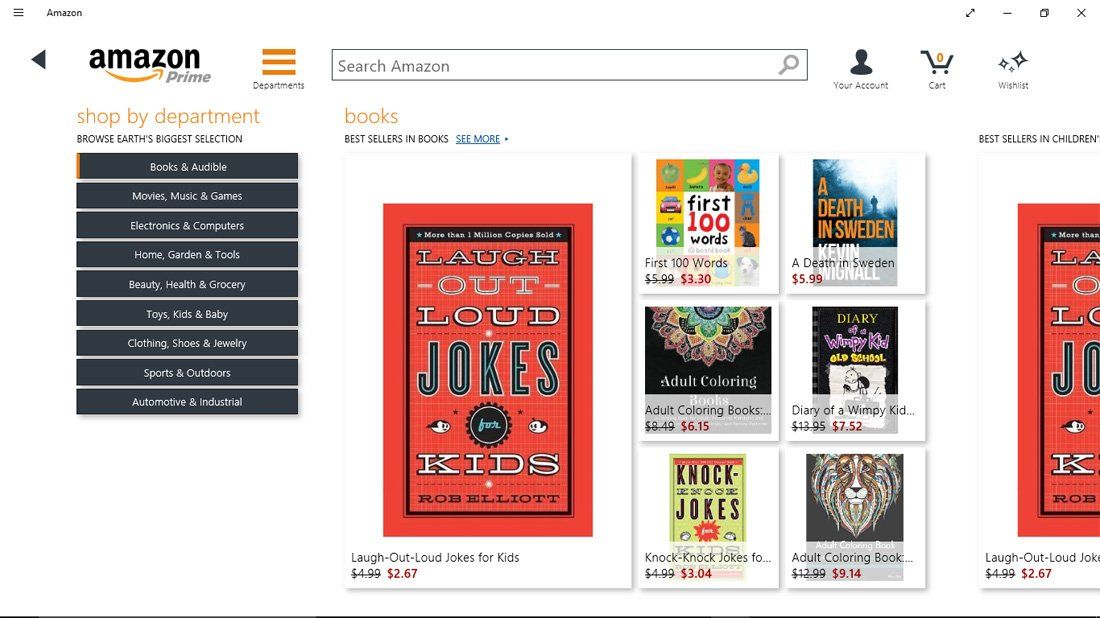Select Movies, Music & Games department
The image size is (1100, 618).
click(187, 196)
